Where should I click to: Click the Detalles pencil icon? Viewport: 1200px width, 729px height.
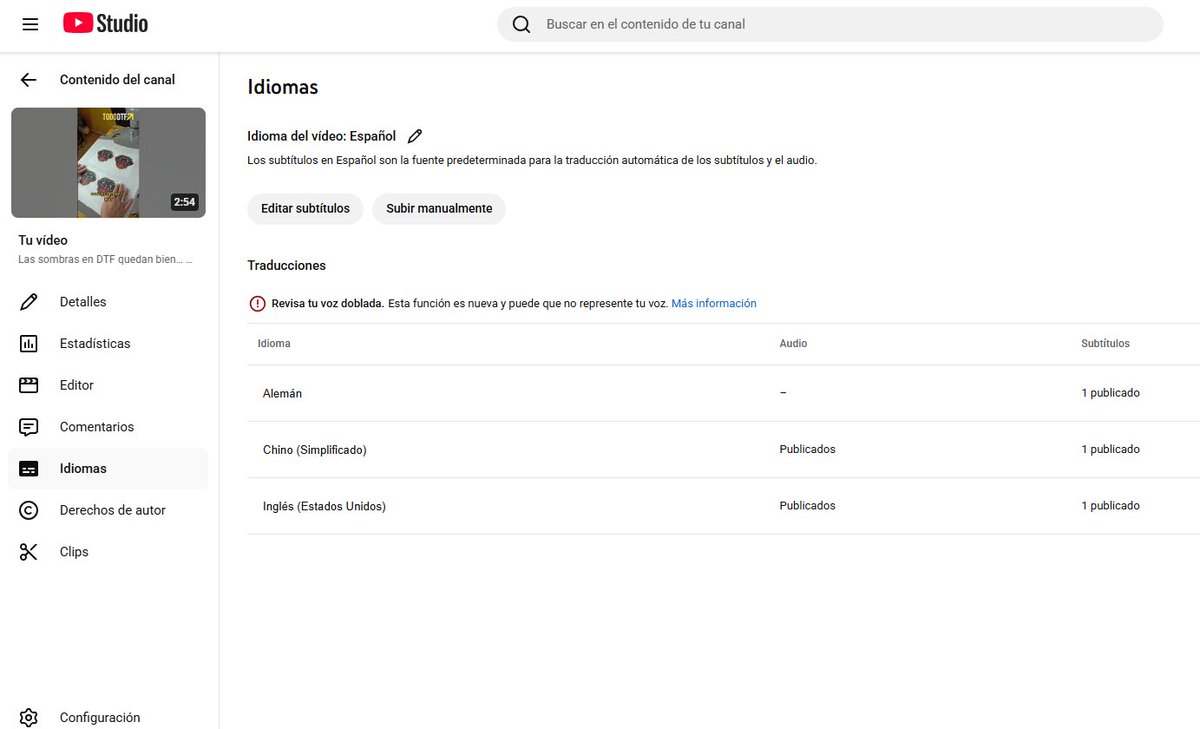coord(29,302)
